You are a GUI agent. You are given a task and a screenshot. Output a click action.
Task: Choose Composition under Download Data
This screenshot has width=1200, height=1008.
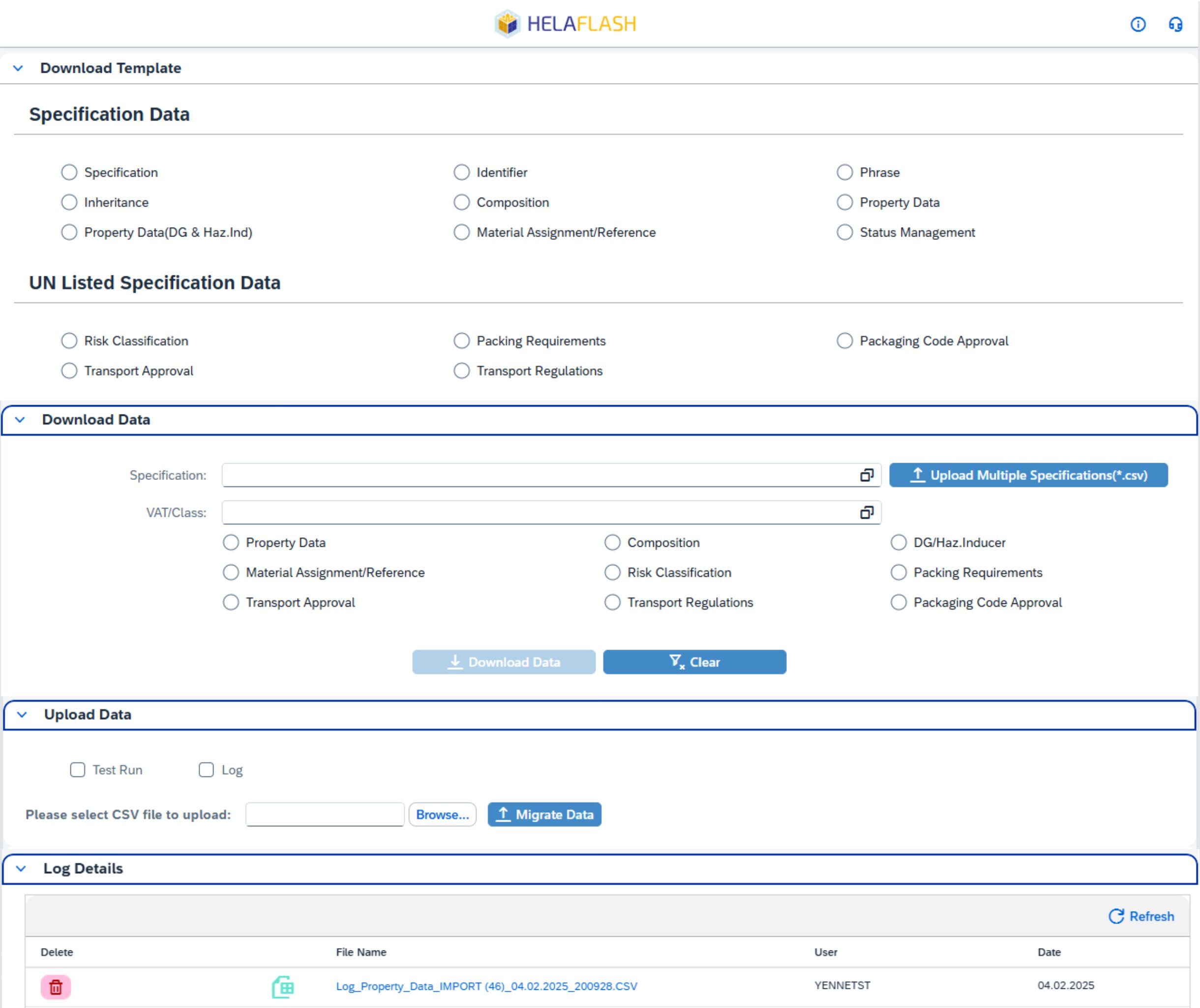(x=613, y=542)
